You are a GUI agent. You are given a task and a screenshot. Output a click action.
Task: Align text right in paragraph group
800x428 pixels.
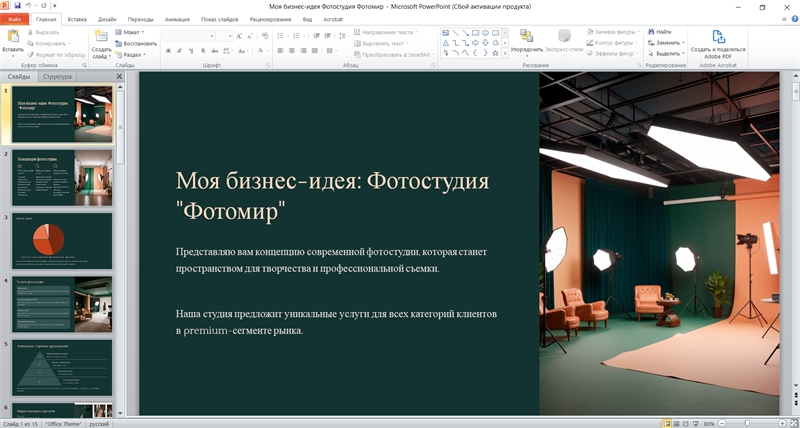coord(303,51)
